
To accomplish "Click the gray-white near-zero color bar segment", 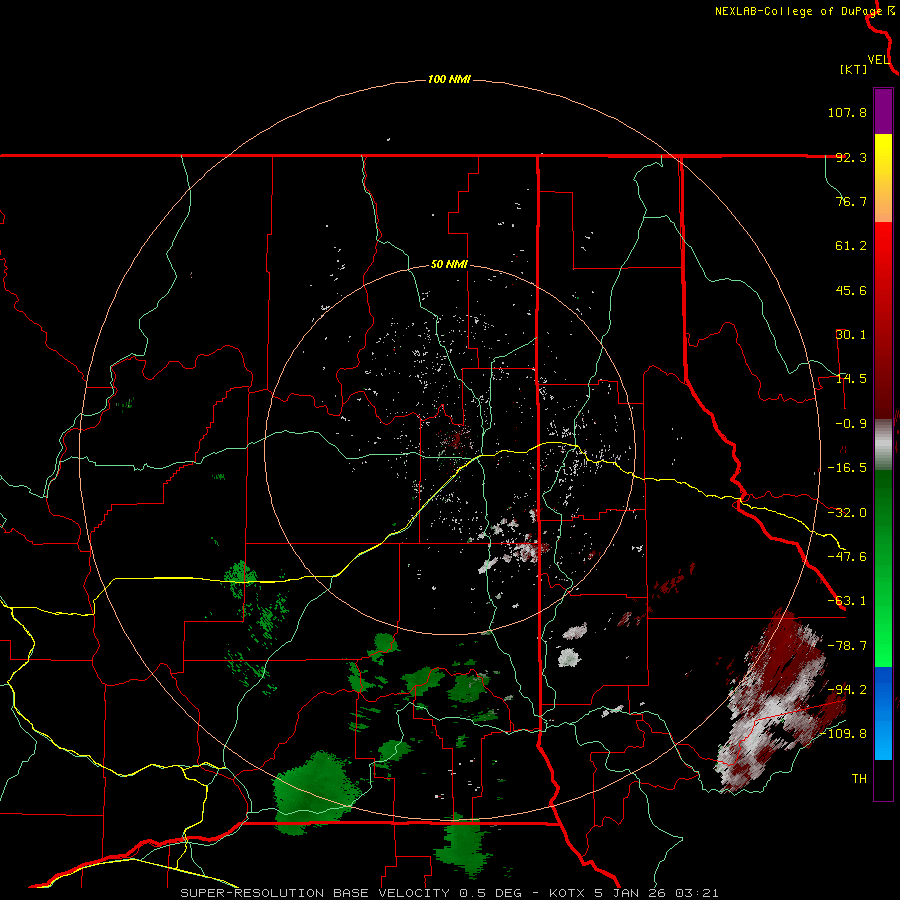I will click(x=883, y=445).
